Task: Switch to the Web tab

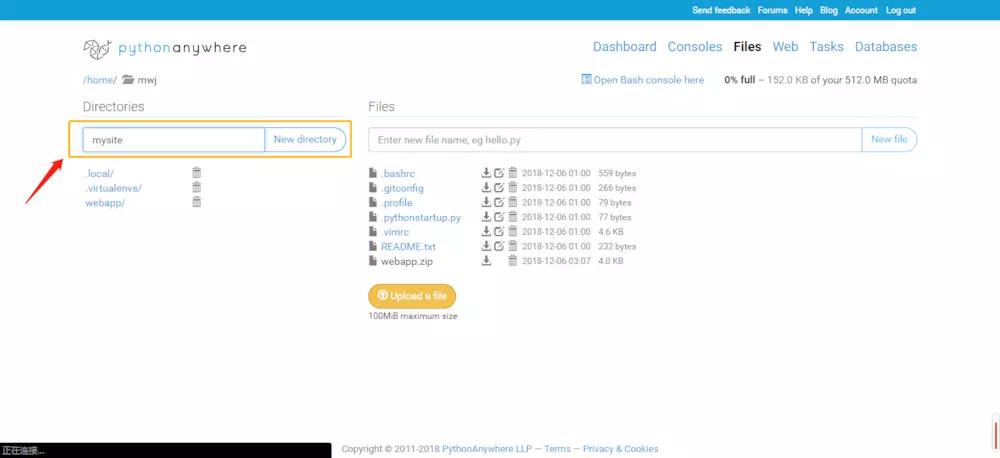Action: tap(785, 47)
